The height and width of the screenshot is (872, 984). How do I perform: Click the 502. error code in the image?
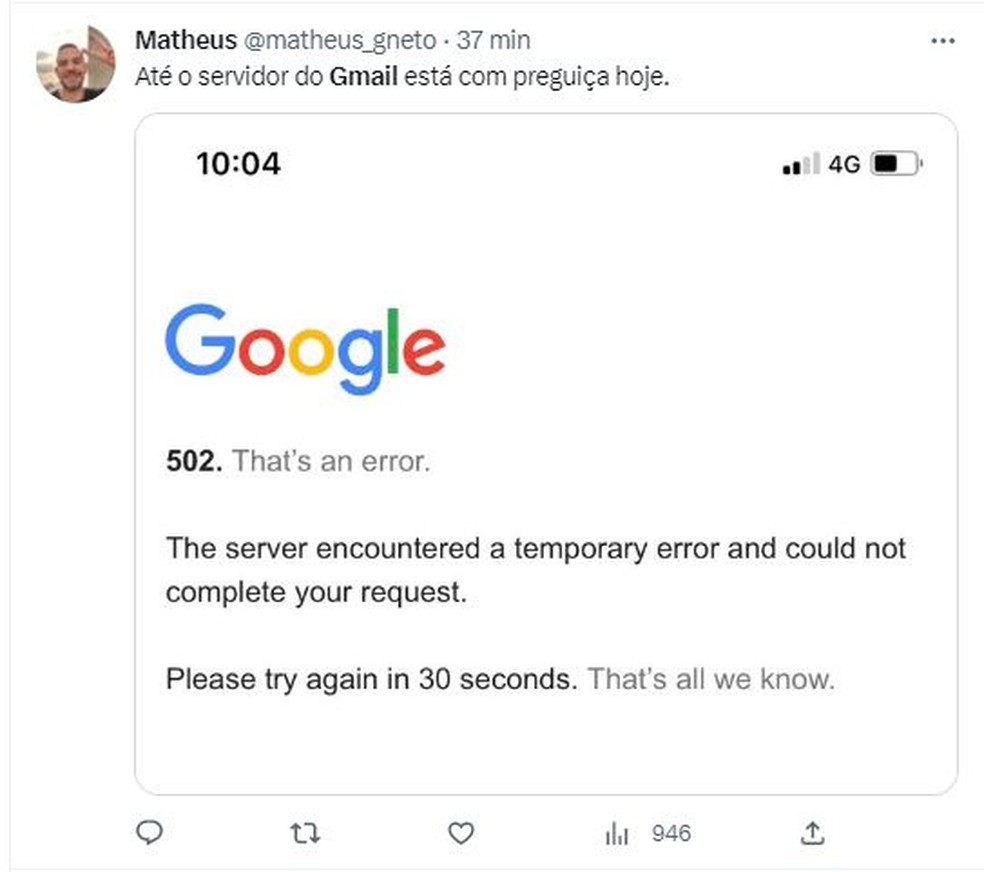pyautogui.click(x=194, y=461)
